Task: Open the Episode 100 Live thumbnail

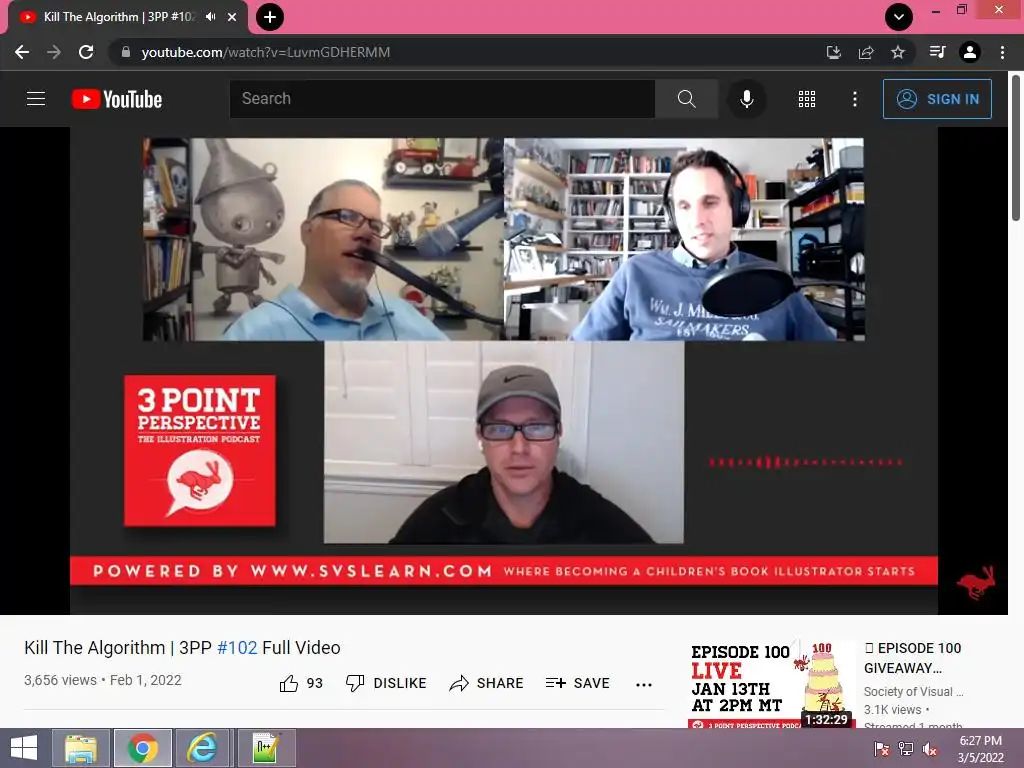Action: (771, 684)
